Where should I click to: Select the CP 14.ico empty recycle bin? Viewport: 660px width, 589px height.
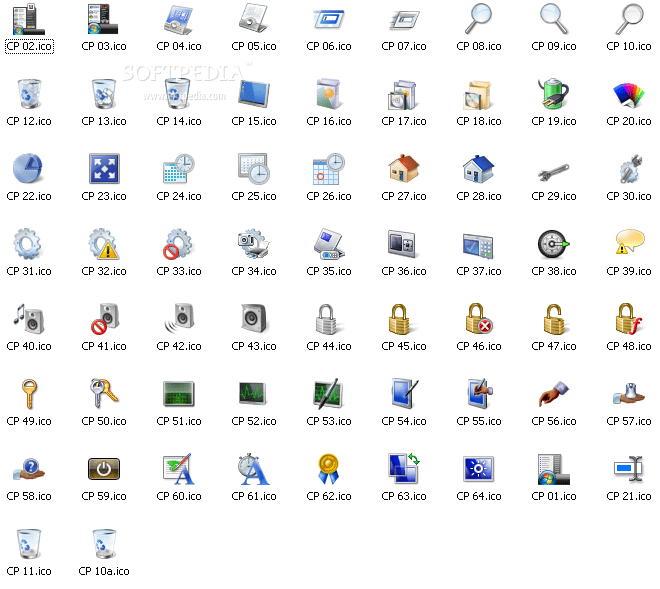tap(178, 93)
